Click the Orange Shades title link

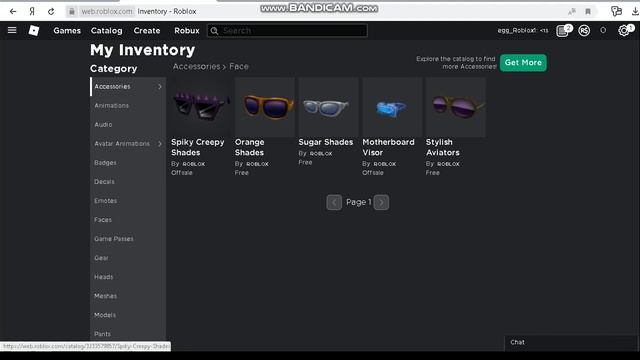(x=249, y=147)
